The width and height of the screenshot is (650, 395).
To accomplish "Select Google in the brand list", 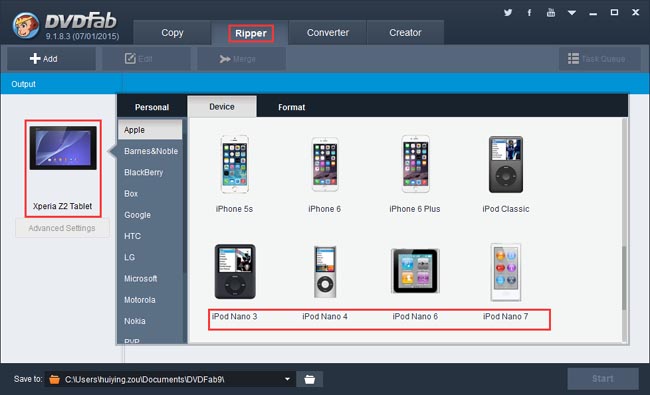I will (x=150, y=215).
